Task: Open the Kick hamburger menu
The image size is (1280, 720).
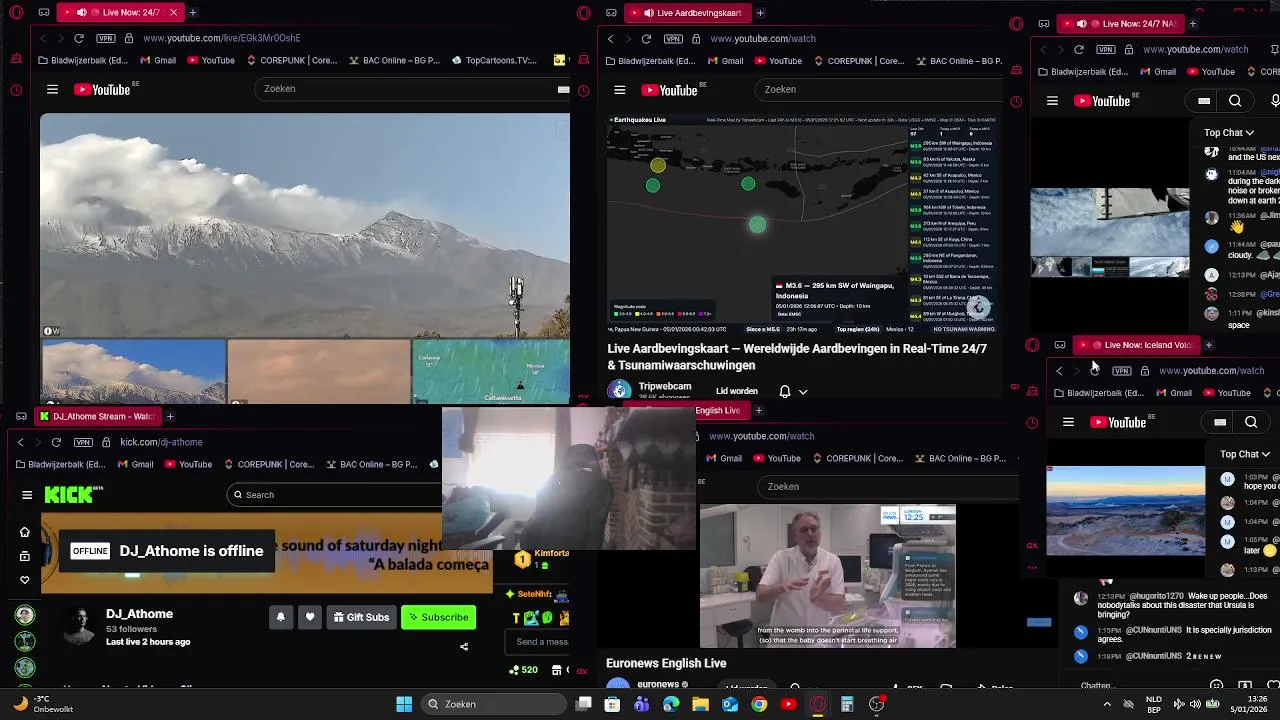Action: [x=27, y=494]
